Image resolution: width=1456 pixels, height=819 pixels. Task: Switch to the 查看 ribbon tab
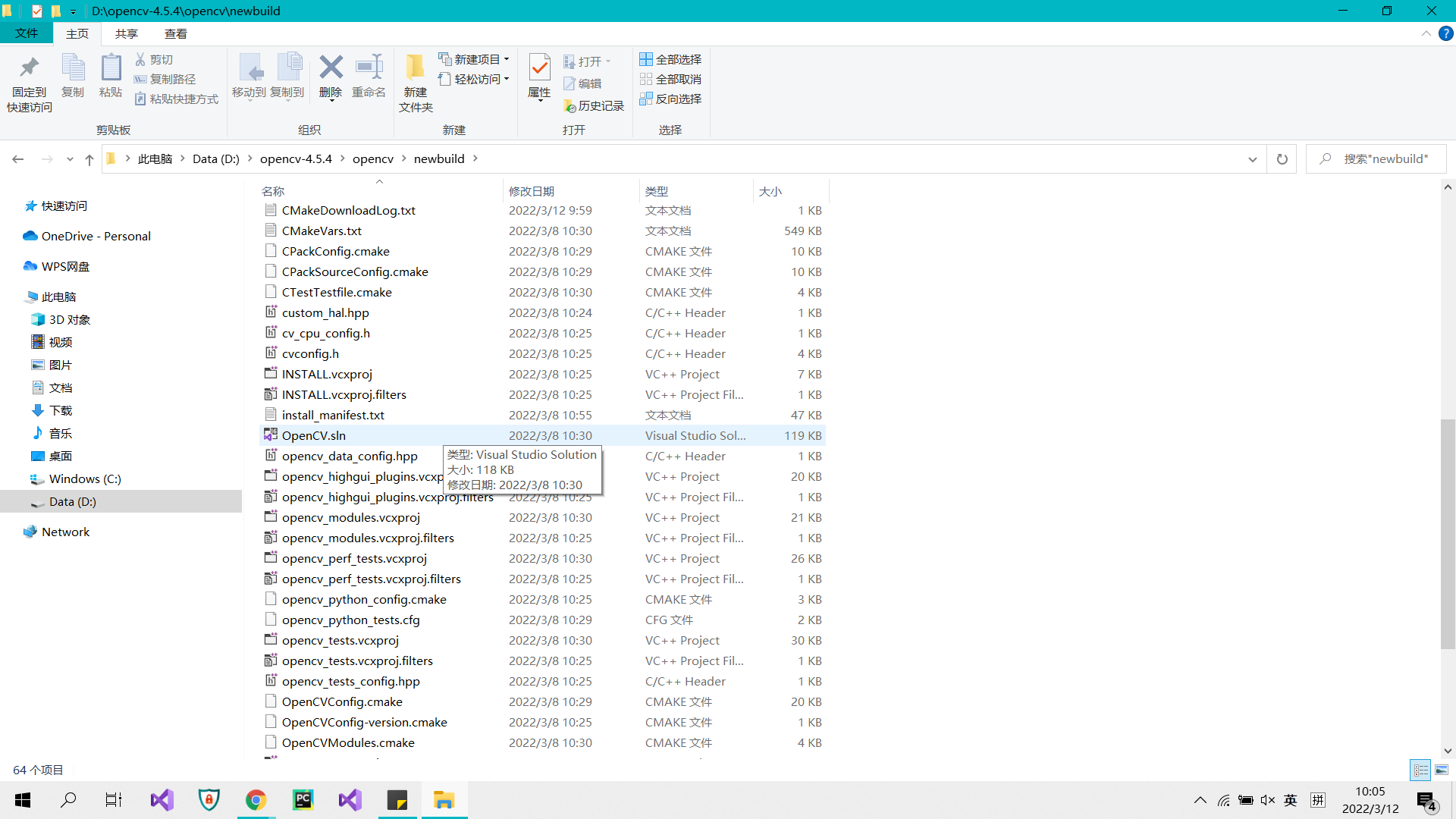176,33
